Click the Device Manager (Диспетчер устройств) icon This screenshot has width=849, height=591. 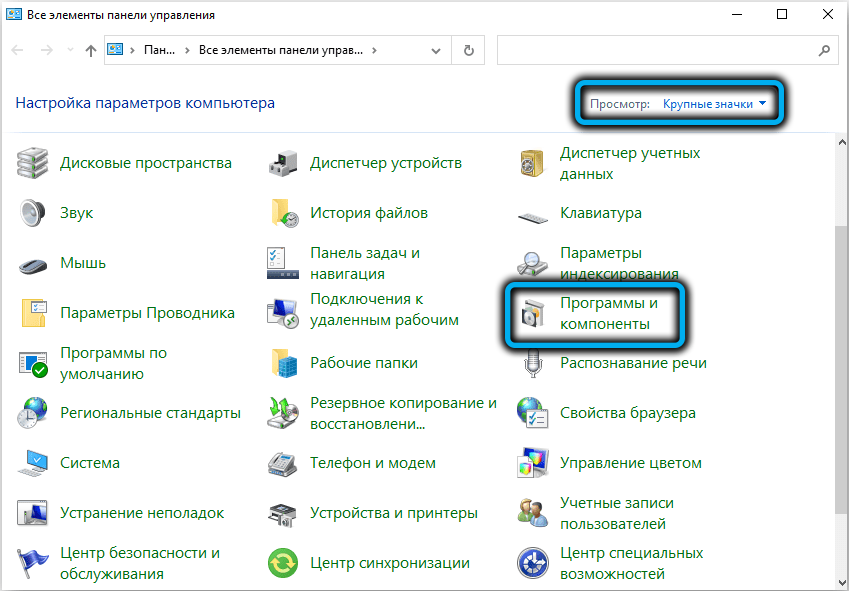tap(283, 163)
